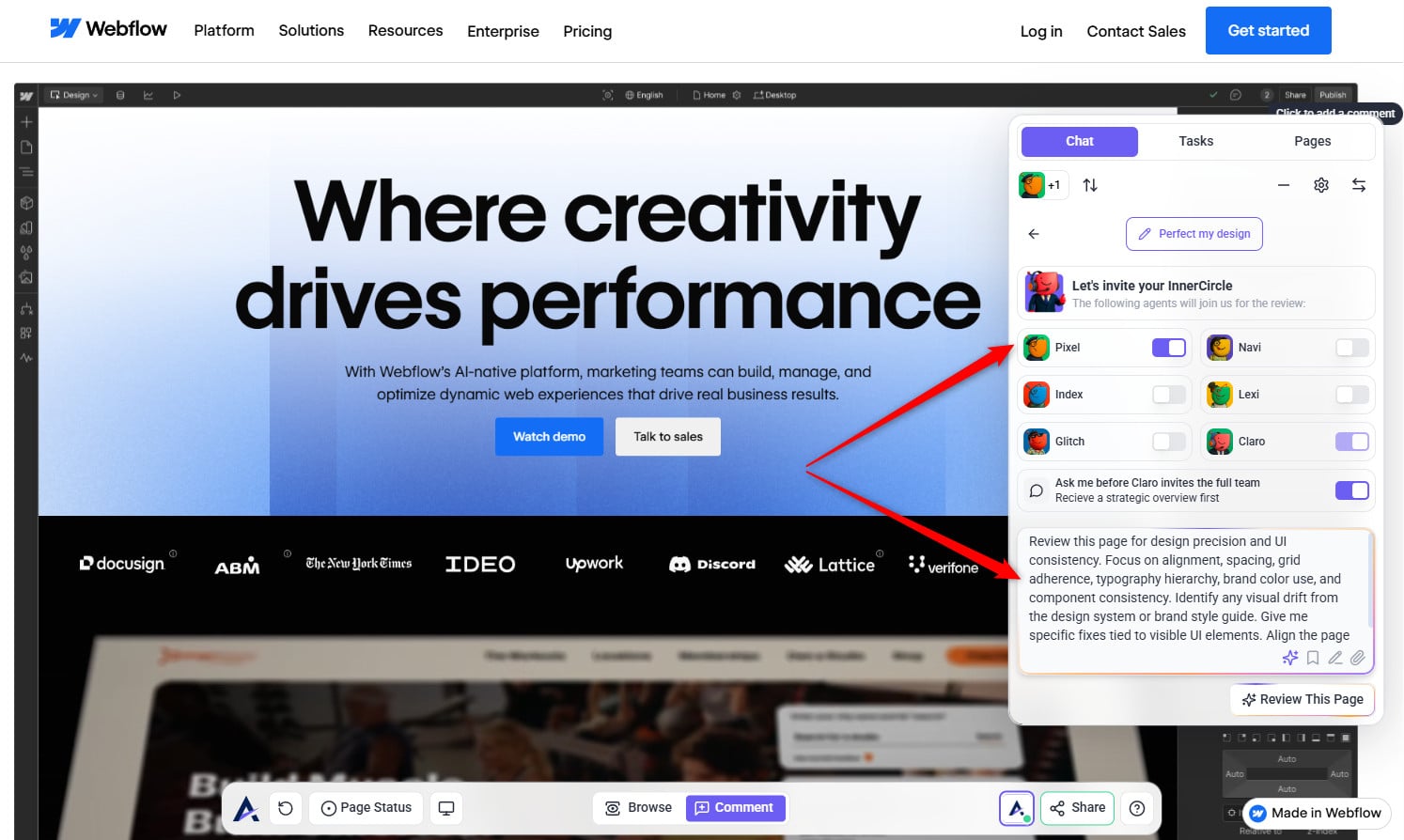The image size is (1404, 840).
Task: Expand the Platform menu in navbar
Action: [x=224, y=31]
